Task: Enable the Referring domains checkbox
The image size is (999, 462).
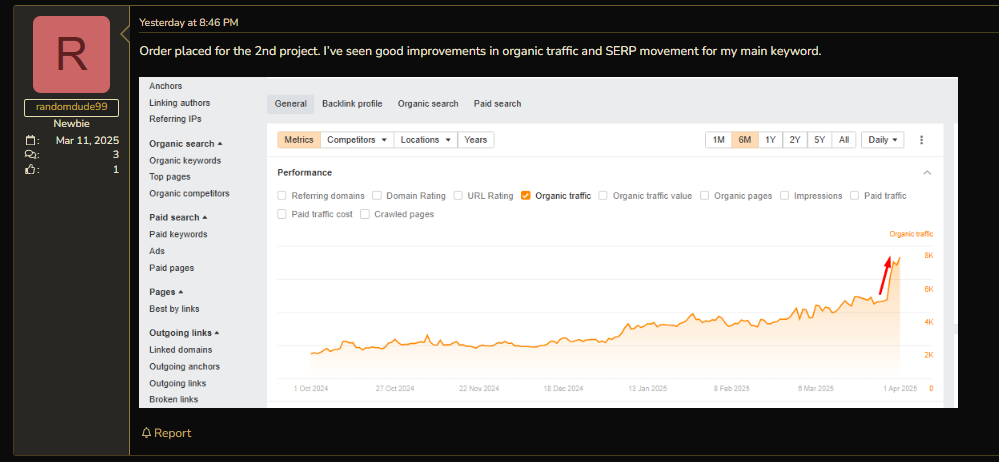Action: (x=282, y=196)
